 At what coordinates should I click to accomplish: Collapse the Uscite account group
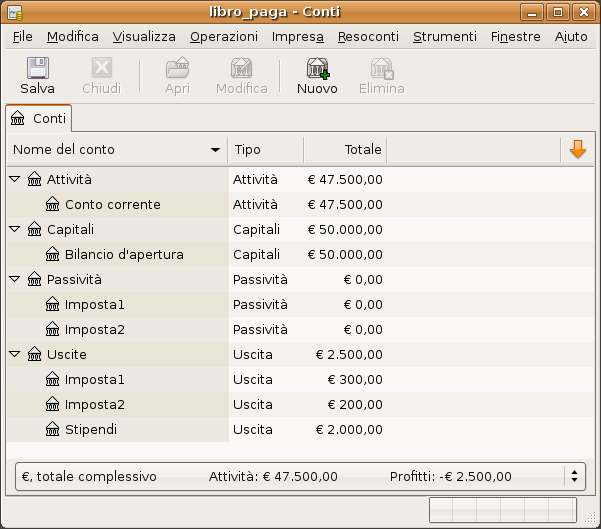tap(15, 355)
